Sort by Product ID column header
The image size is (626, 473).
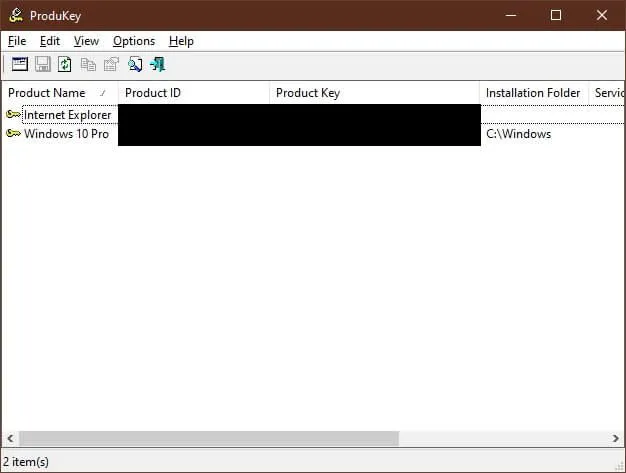[x=194, y=93]
